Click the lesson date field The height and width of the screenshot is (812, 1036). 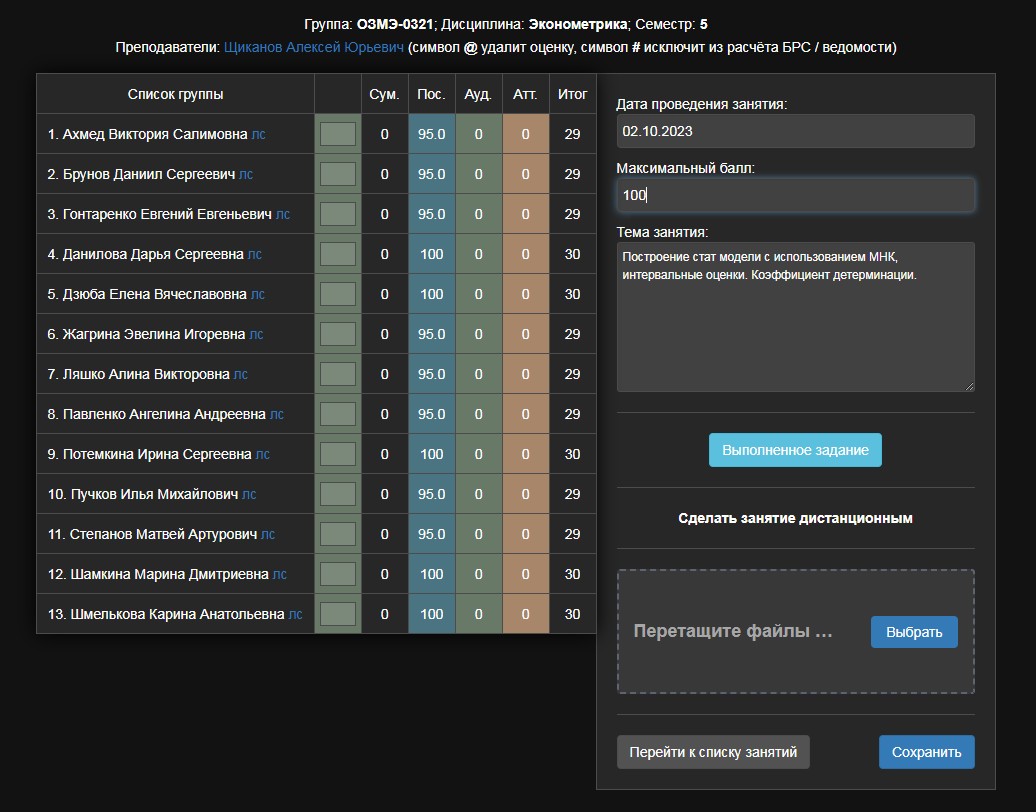tap(795, 131)
